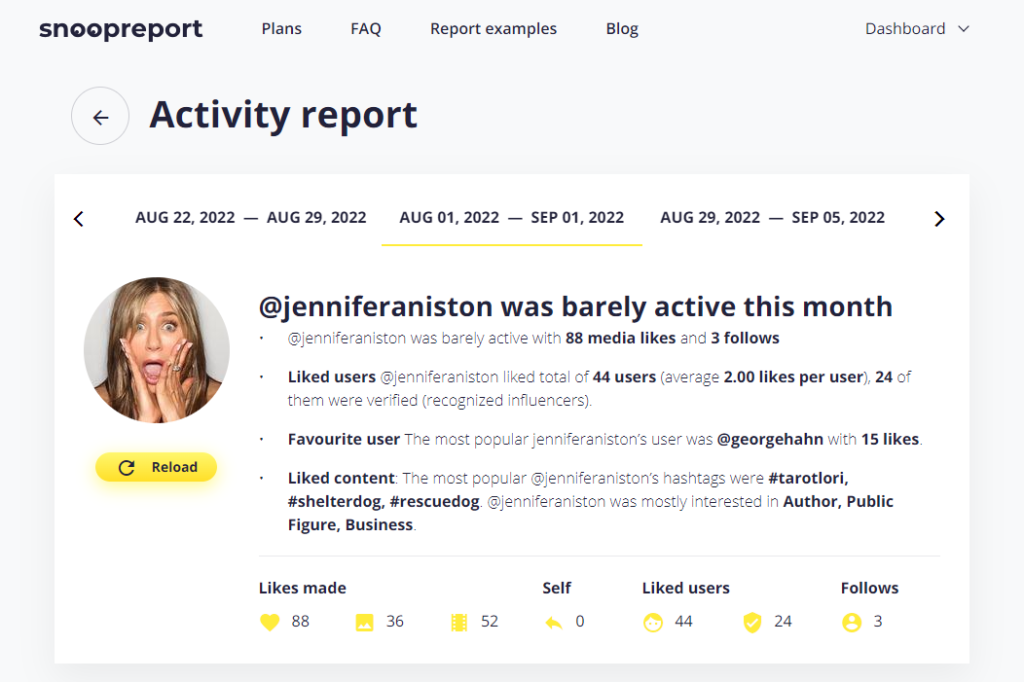Select the Aug 29 – Sep 05, 2022 tab
The image size is (1024, 682).
tap(773, 218)
